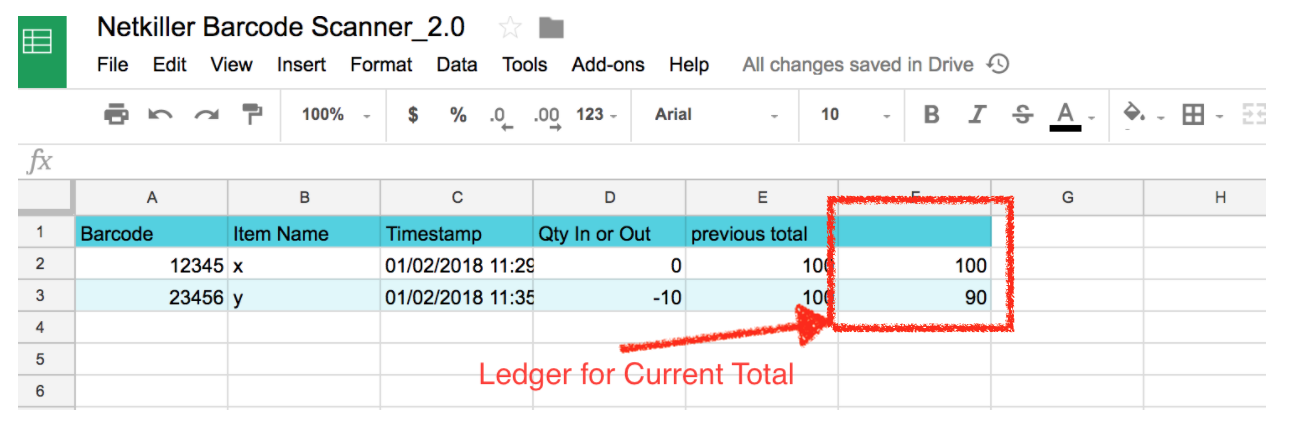Select the Barcode header cell

pyautogui.click(x=151, y=233)
